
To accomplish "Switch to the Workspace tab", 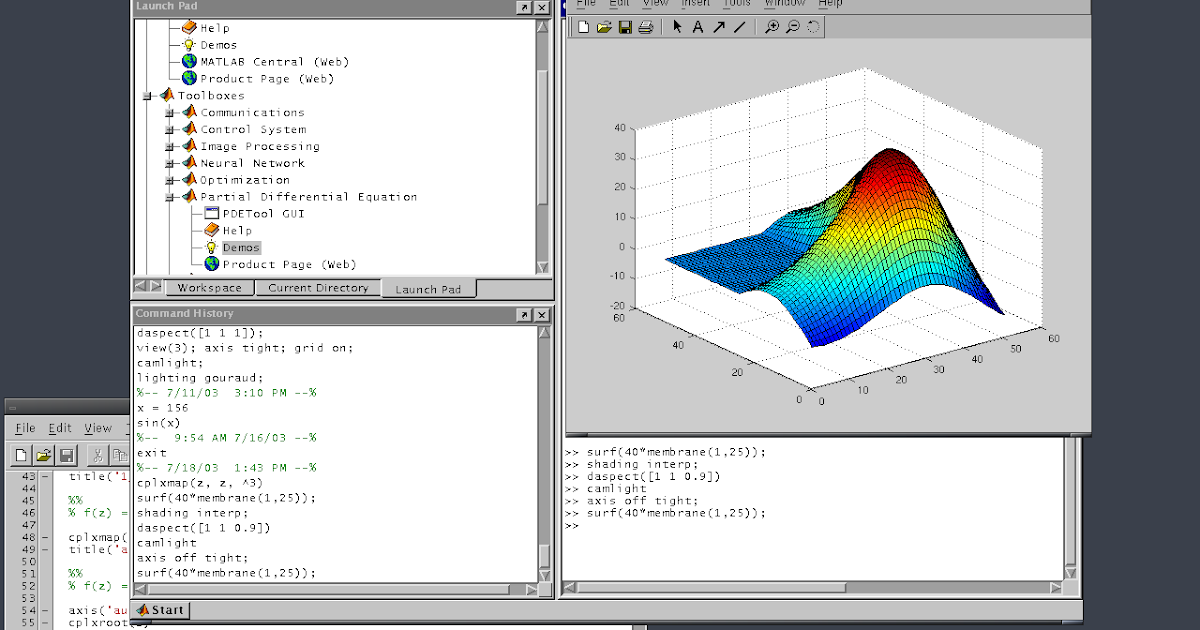I will pos(209,288).
